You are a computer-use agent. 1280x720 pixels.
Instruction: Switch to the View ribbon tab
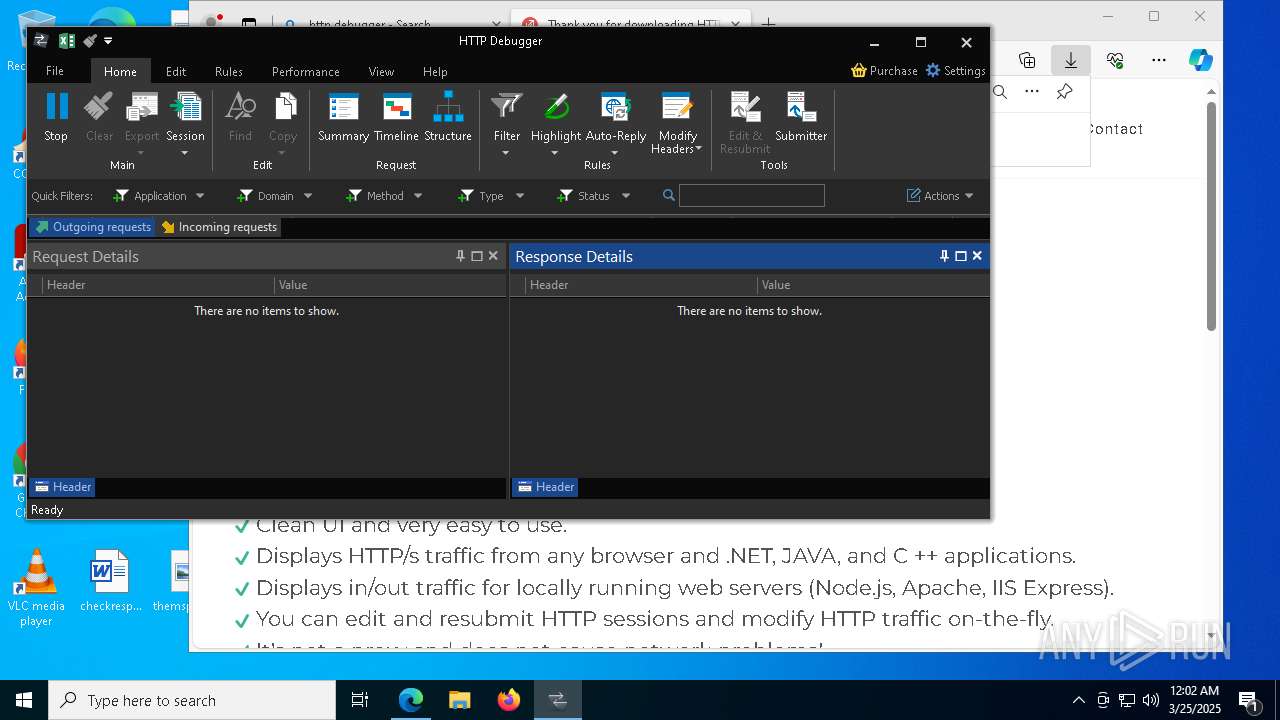coord(381,71)
